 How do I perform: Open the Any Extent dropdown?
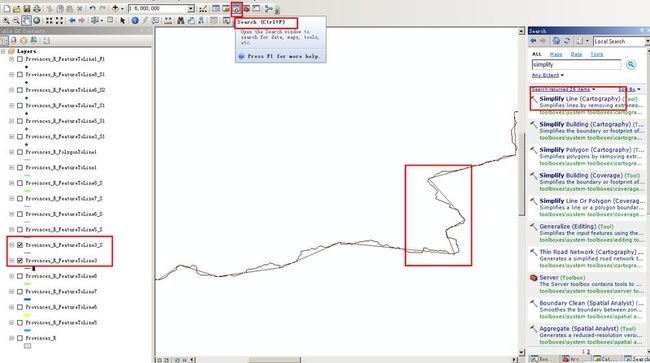tap(548, 75)
